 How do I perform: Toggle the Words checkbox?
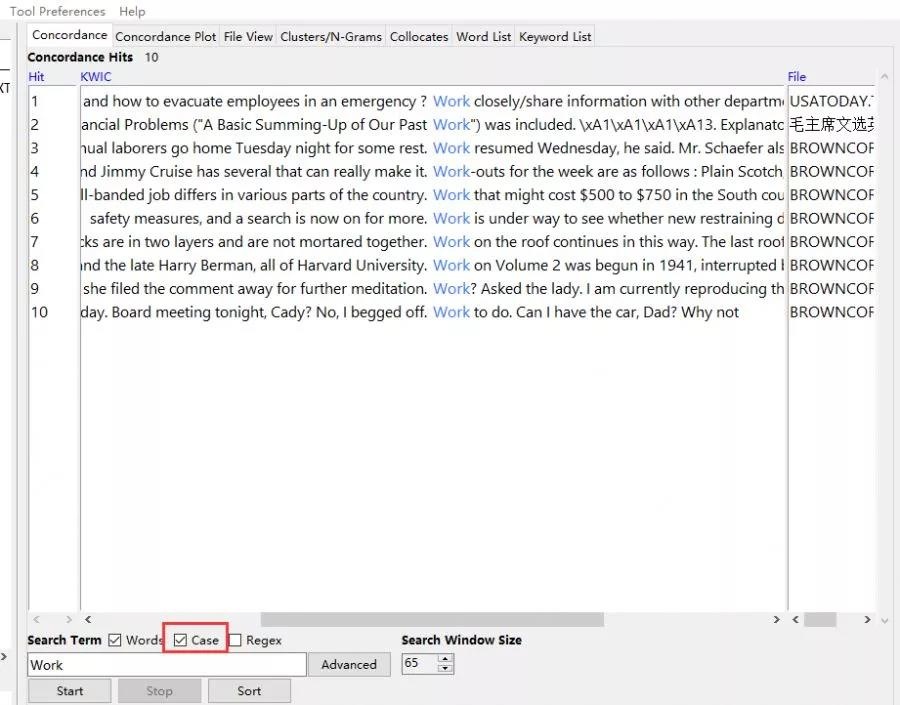pyautogui.click(x=115, y=640)
